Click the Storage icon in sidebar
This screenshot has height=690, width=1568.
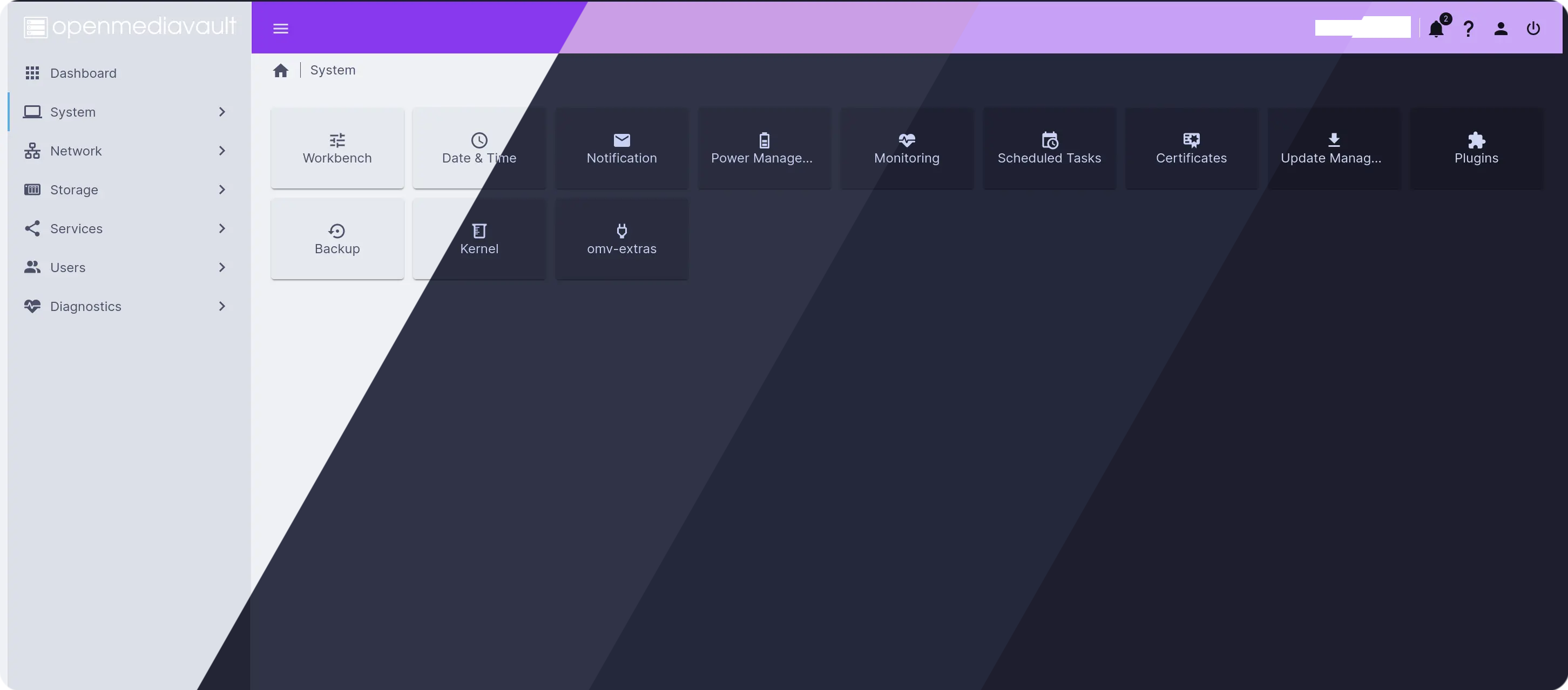coord(32,190)
